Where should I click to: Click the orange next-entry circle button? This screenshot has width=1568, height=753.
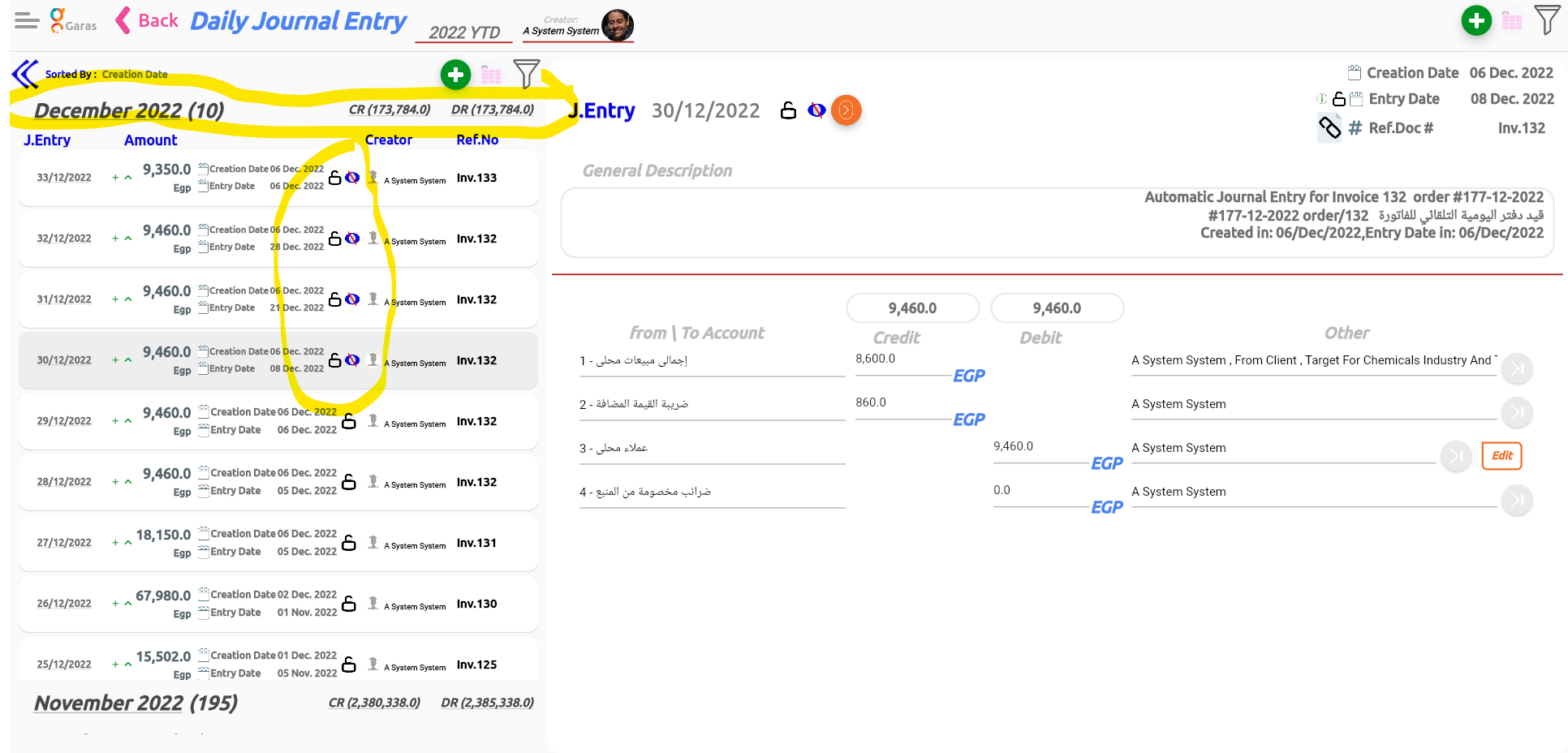[x=846, y=110]
